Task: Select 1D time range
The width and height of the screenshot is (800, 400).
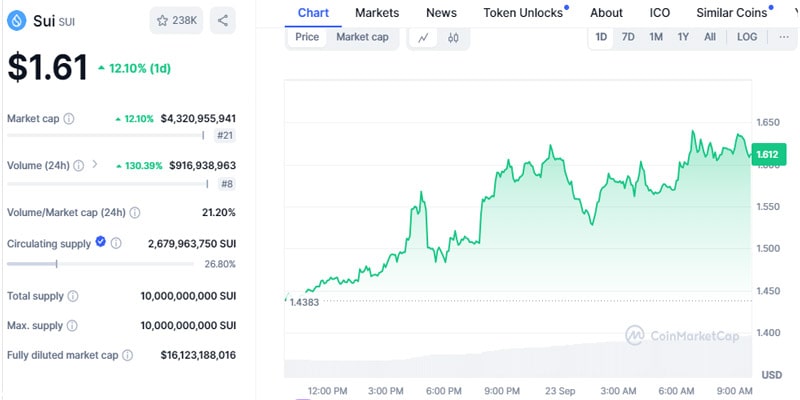Action: click(601, 37)
